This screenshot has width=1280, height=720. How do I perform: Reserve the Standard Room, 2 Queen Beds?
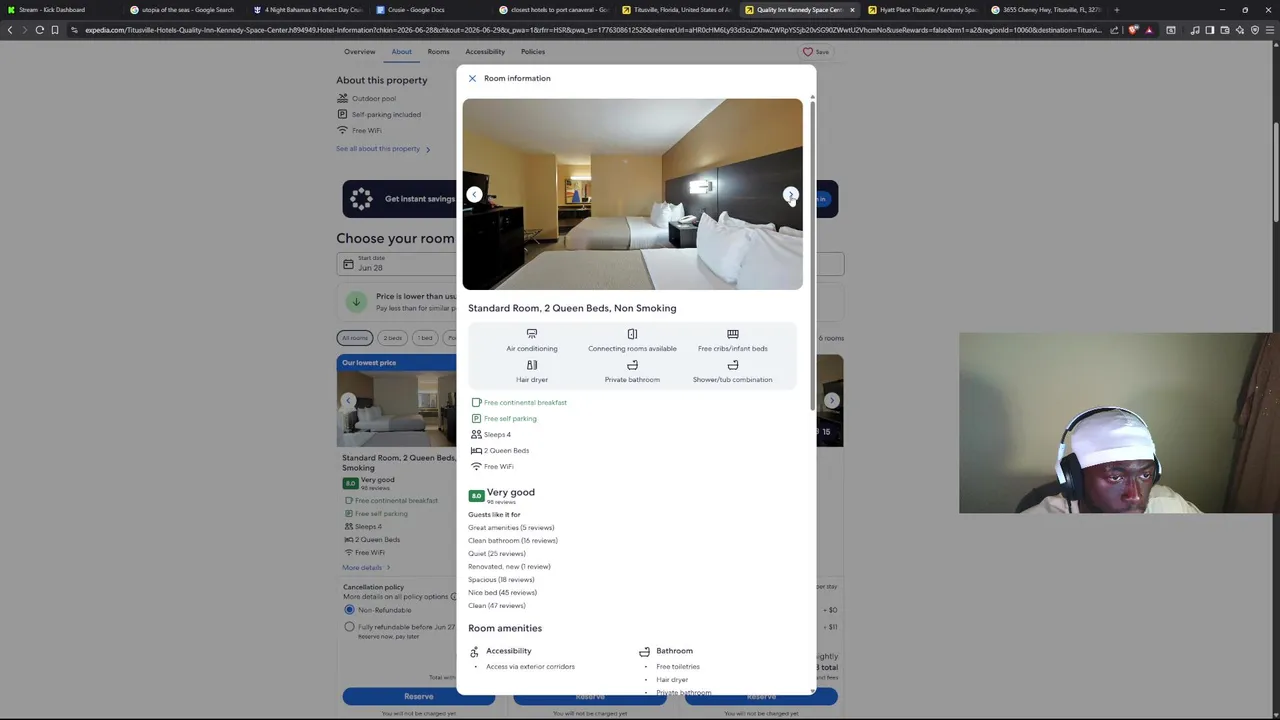[x=419, y=696]
